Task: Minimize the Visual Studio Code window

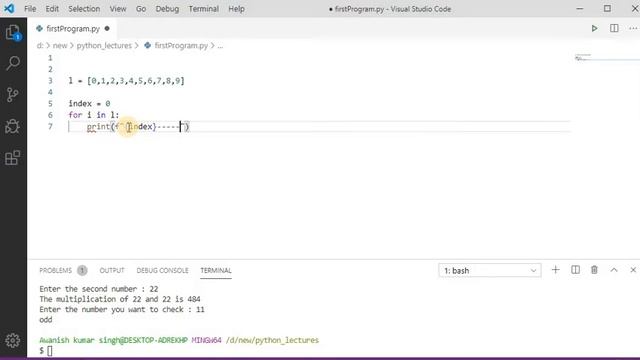Action: point(580,9)
